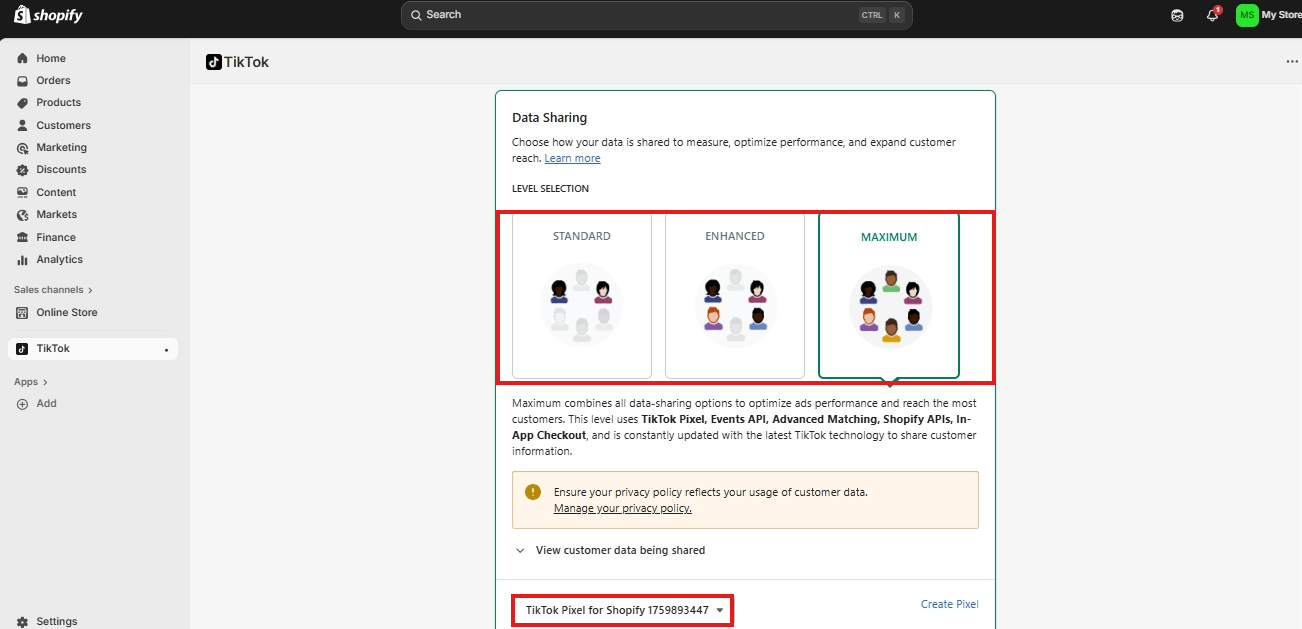Image resolution: width=1302 pixels, height=629 pixels.
Task: Select the Standard data sharing level
Action: 581,296
